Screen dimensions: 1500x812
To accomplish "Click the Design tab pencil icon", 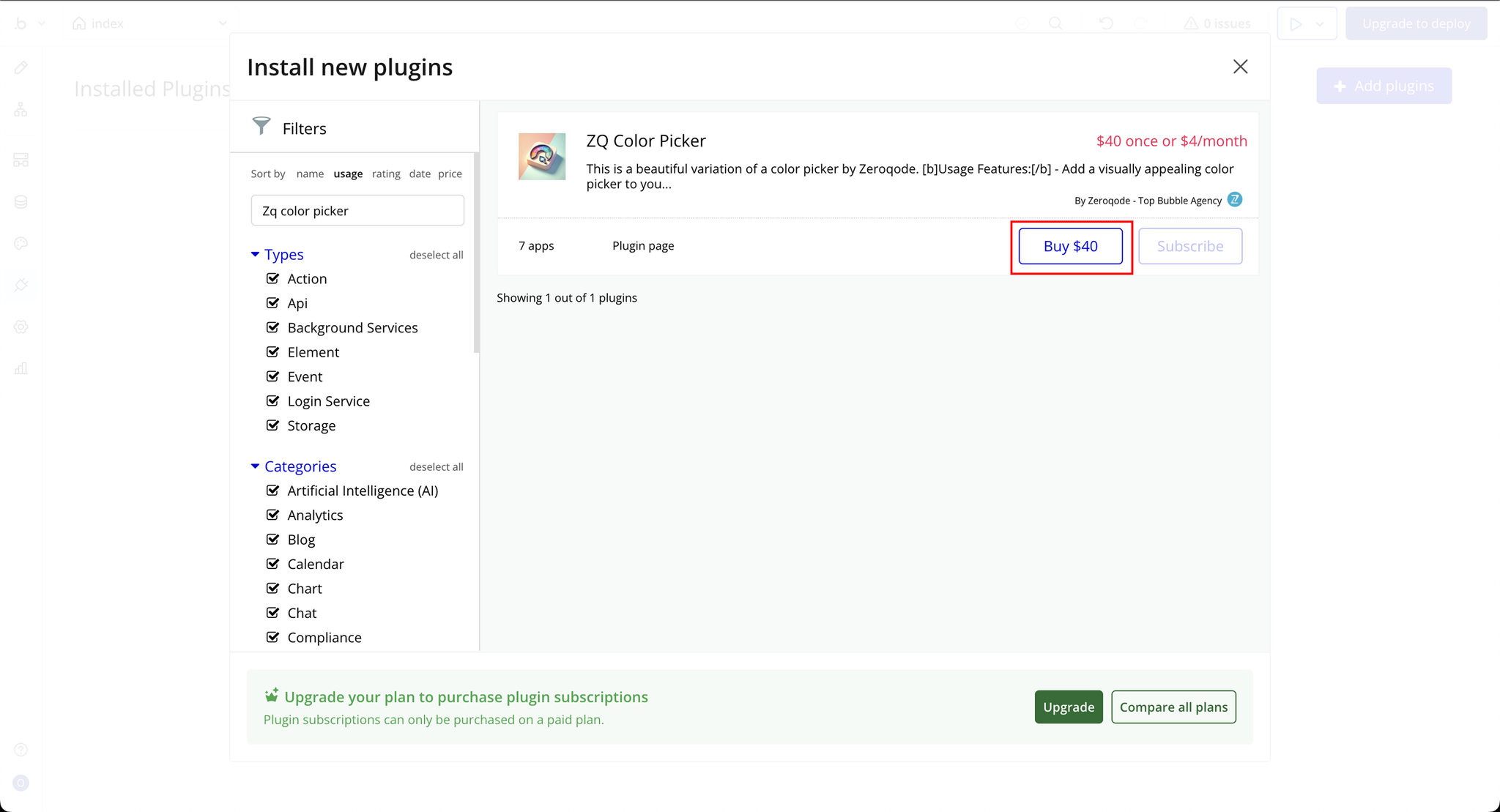I will point(21,67).
